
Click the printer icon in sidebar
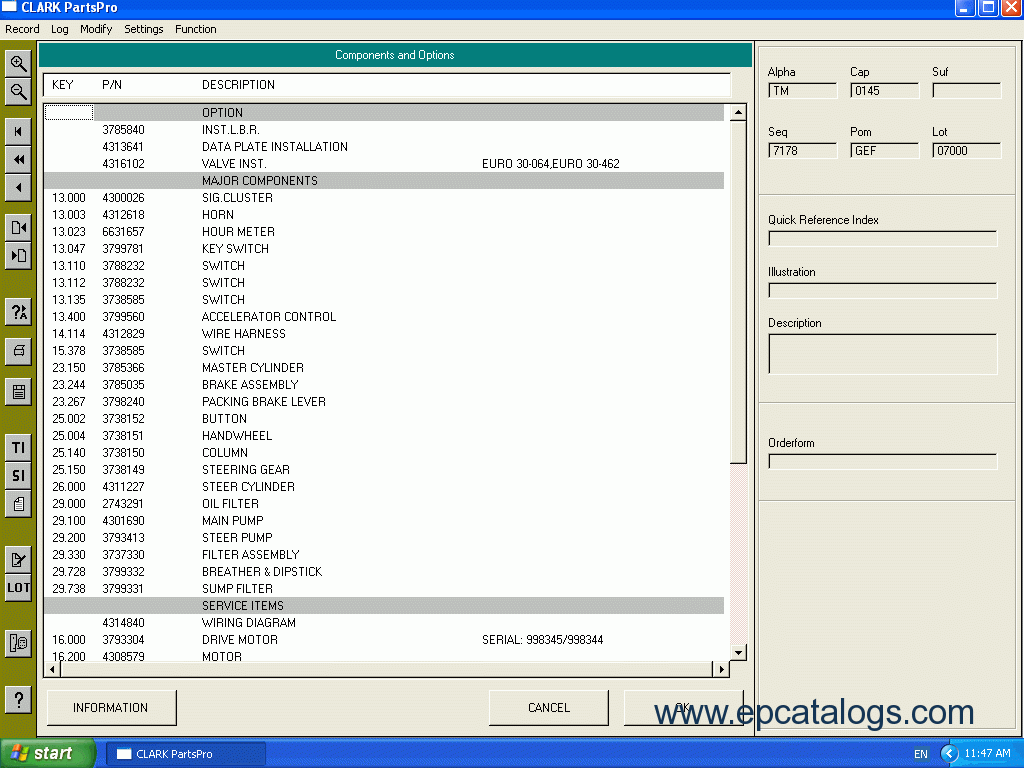[x=18, y=351]
